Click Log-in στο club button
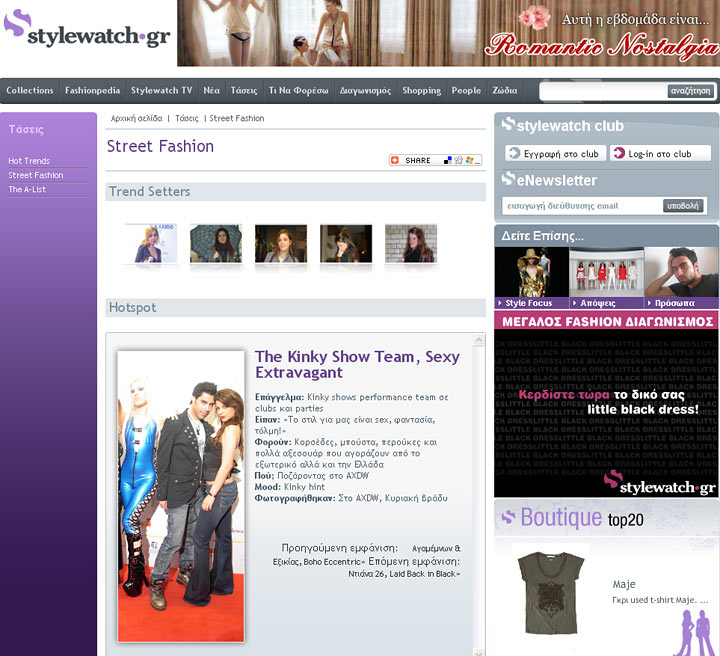This screenshot has height=656, width=720. point(660,153)
